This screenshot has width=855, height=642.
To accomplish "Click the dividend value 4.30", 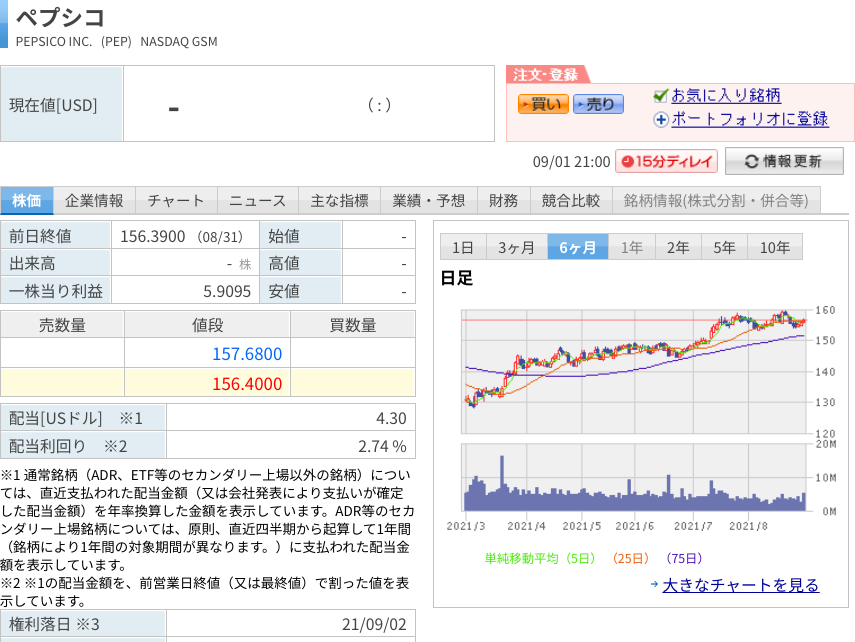I will coord(391,418).
